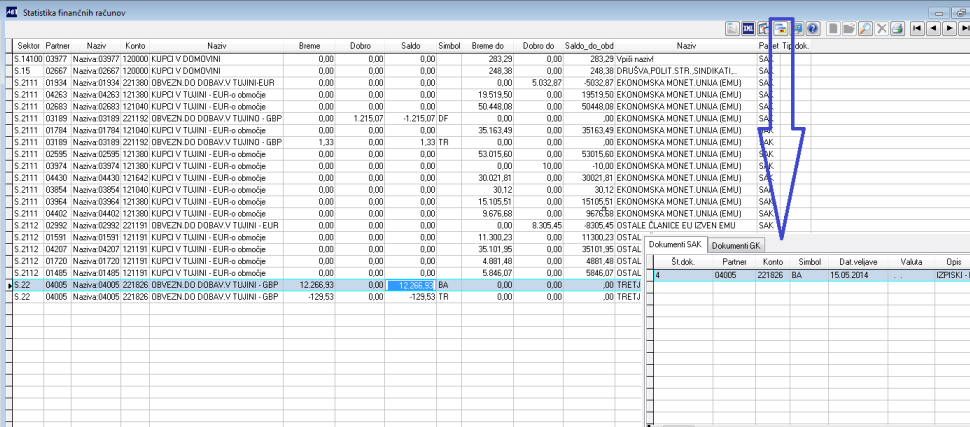Click Breme do cell 35.163,49
This screenshot has width=970, height=427.
488,130
